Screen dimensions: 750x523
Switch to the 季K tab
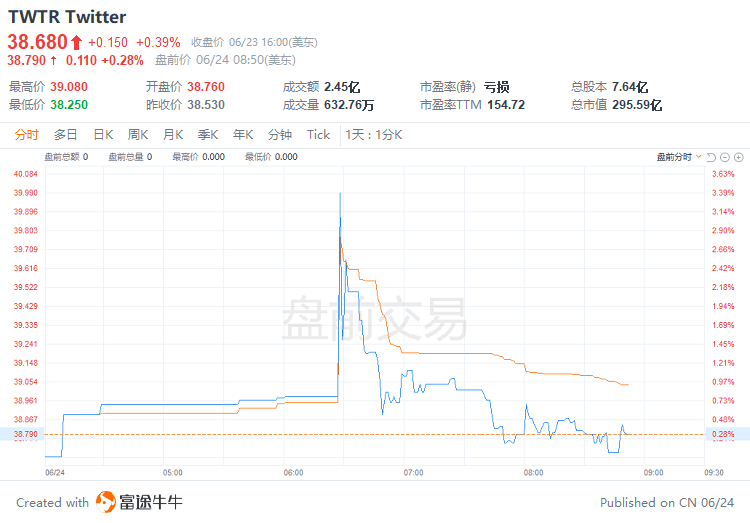click(208, 135)
